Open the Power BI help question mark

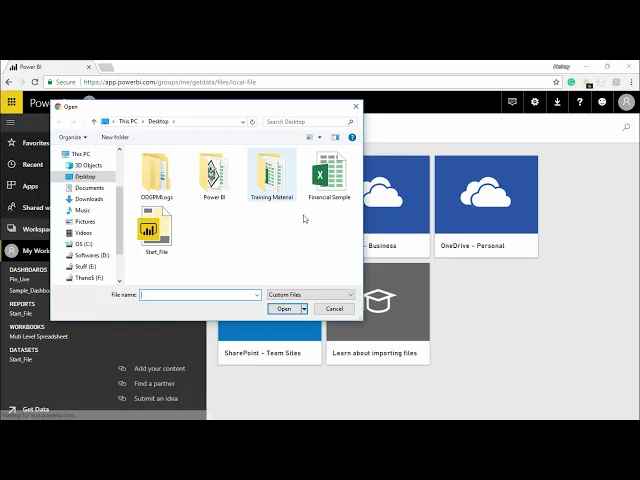pos(580,102)
